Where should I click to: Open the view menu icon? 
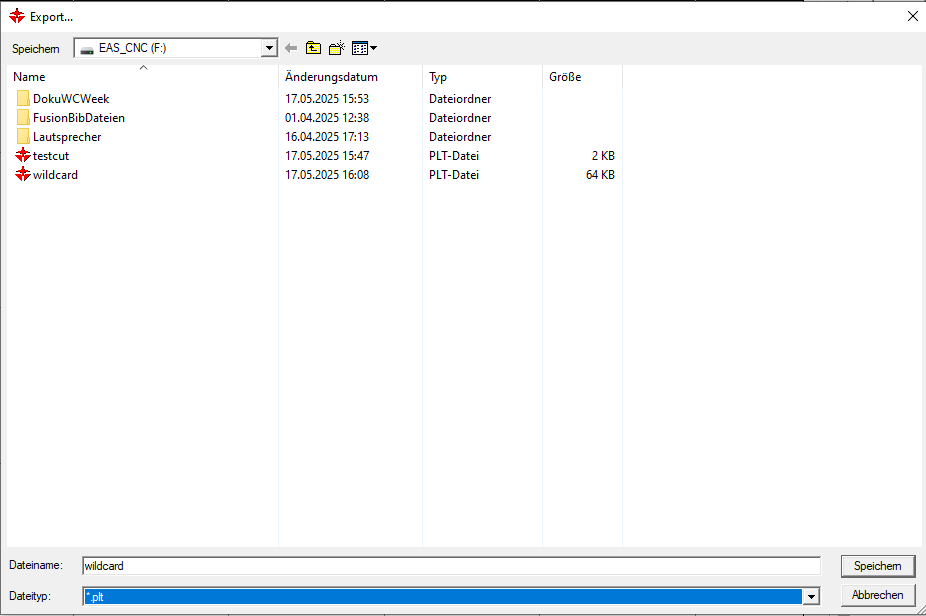(x=364, y=48)
